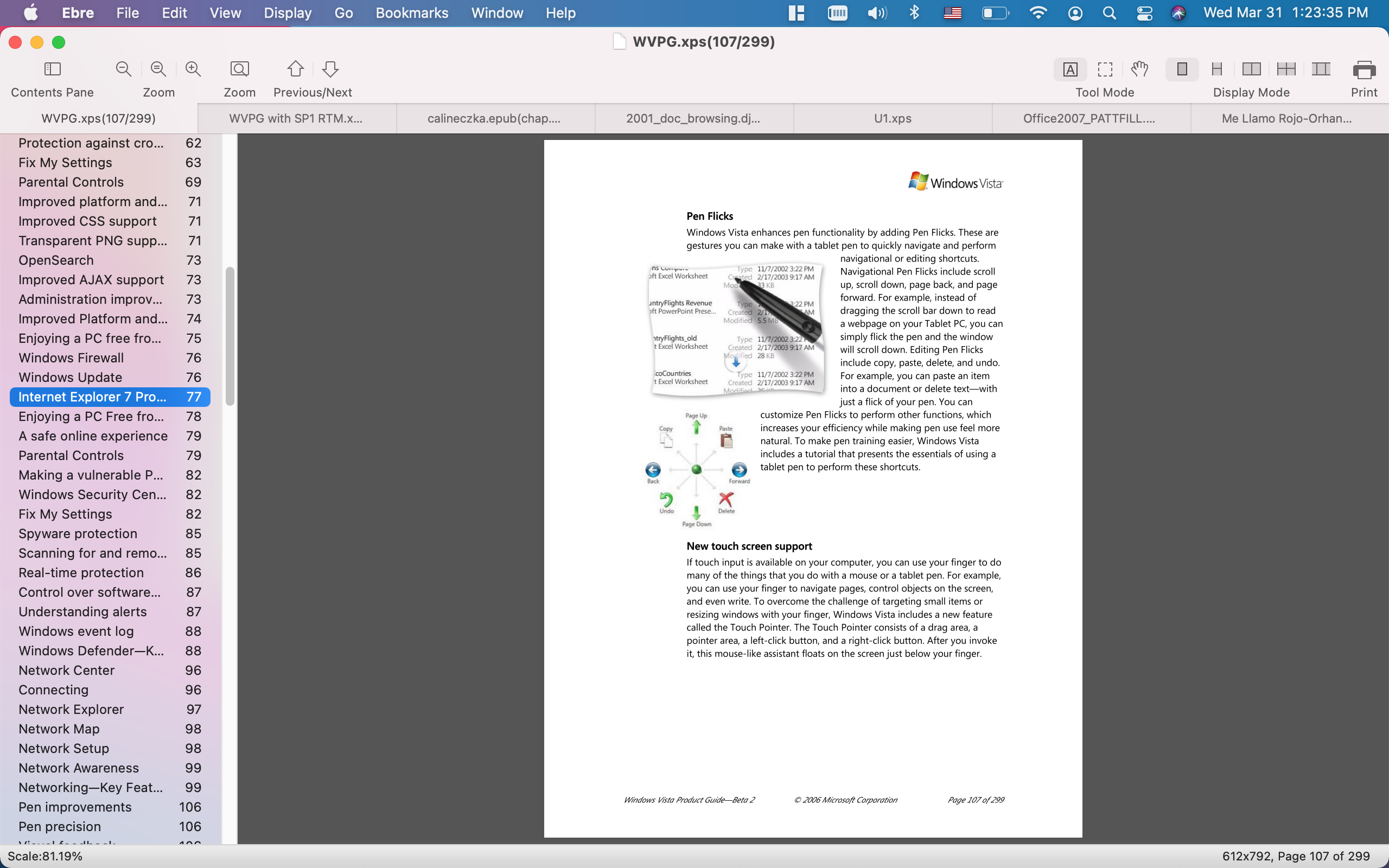The height and width of the screenshot is (868, 1389).
Task: Click the Siri icon in menu bar
Action: coord(1178,12)
